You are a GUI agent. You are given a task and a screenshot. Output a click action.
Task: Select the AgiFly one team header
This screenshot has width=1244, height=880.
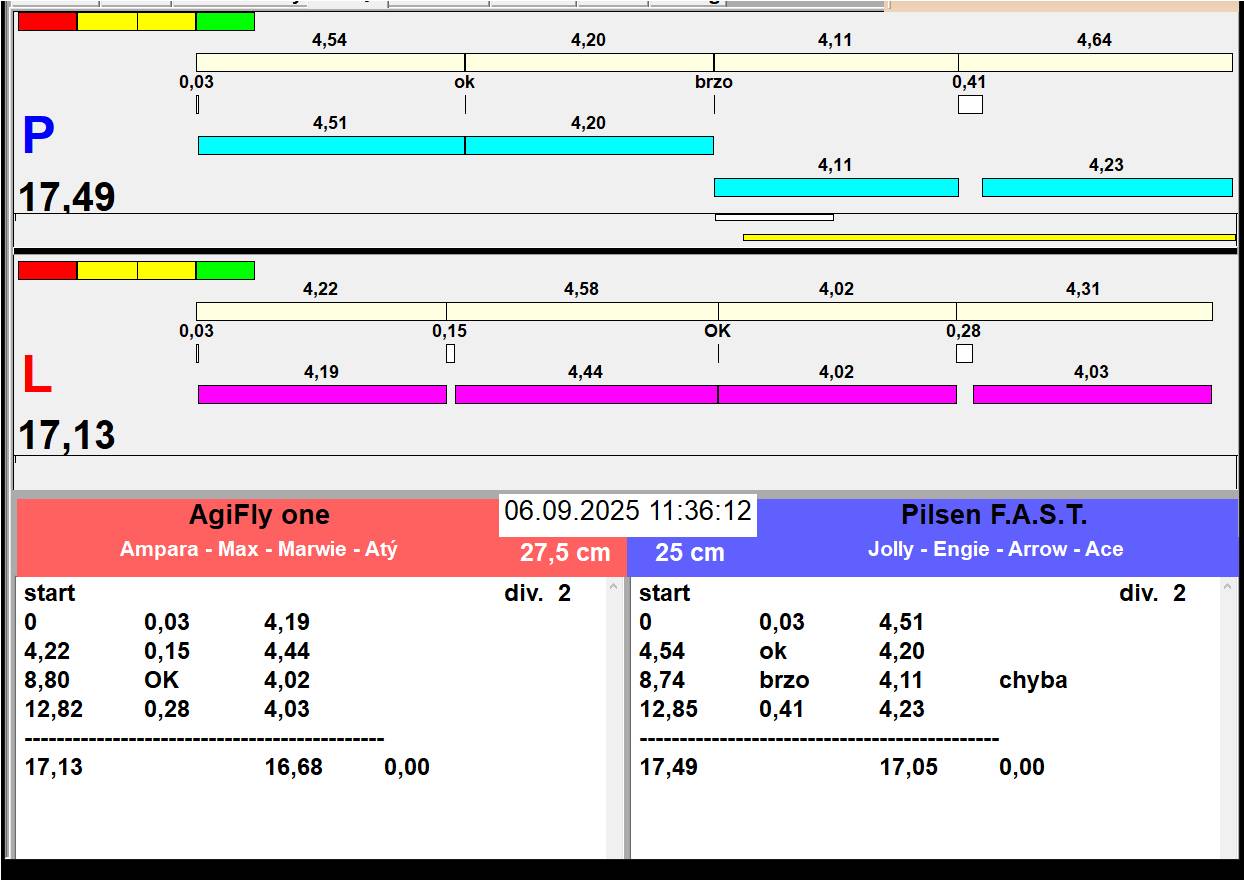(259, 516)
